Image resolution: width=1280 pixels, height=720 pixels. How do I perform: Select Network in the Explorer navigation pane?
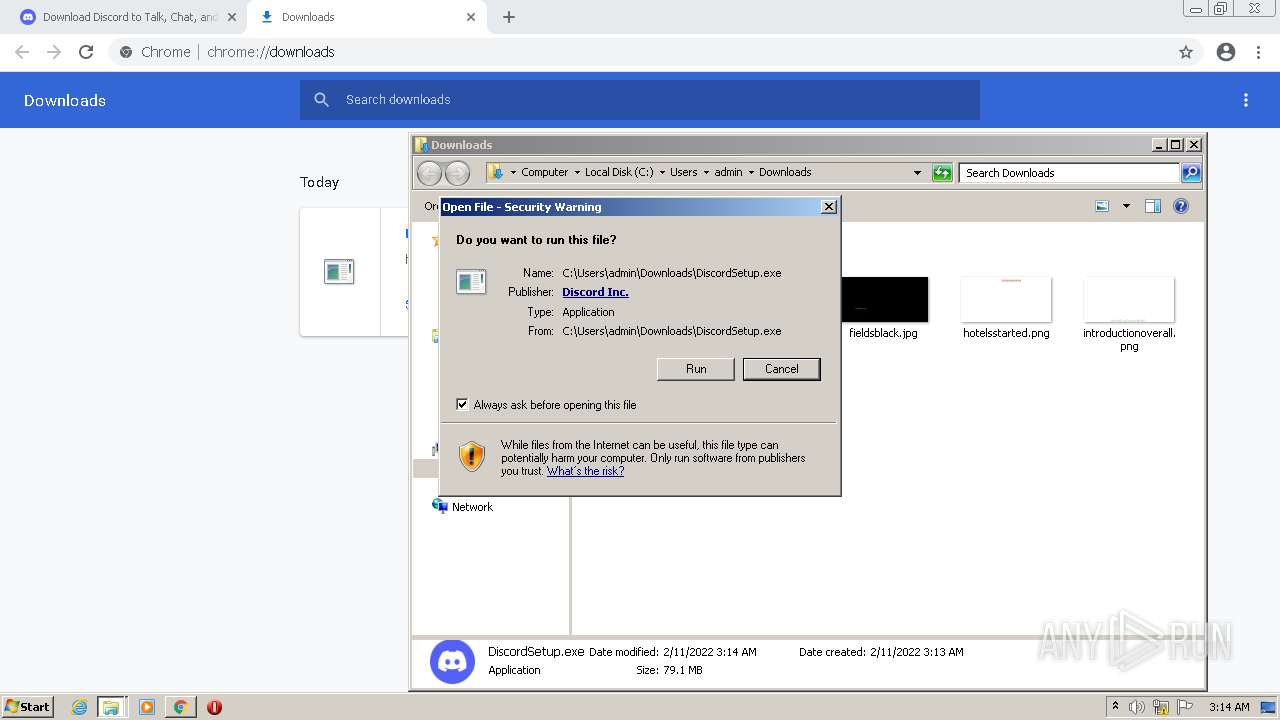point(472,507)
